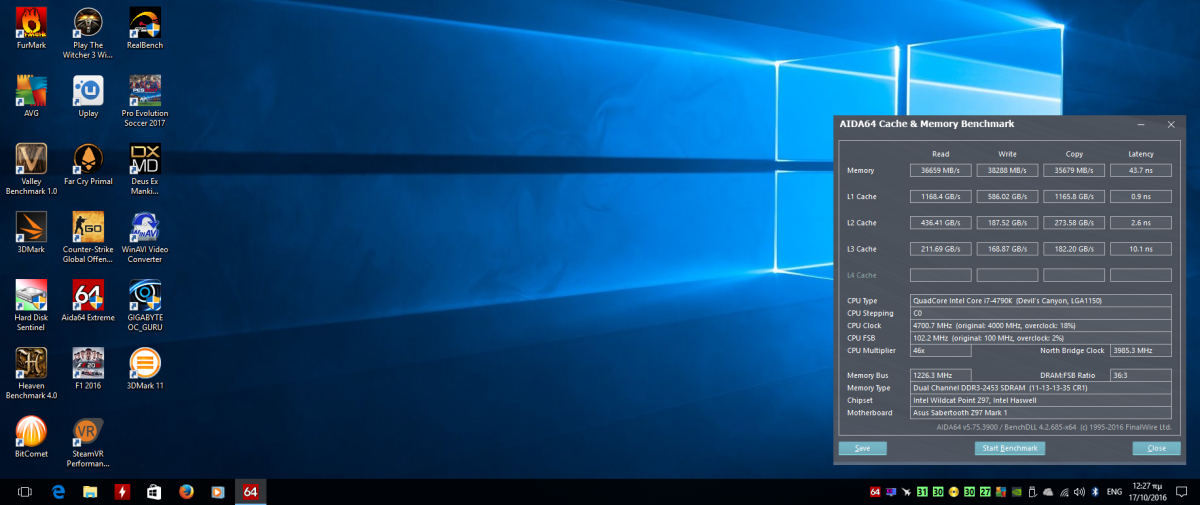The width and height of the screenshot is (1200, 505).
Task: Click the Memory Bus value 1226.3 MHz
Action: 940,375
